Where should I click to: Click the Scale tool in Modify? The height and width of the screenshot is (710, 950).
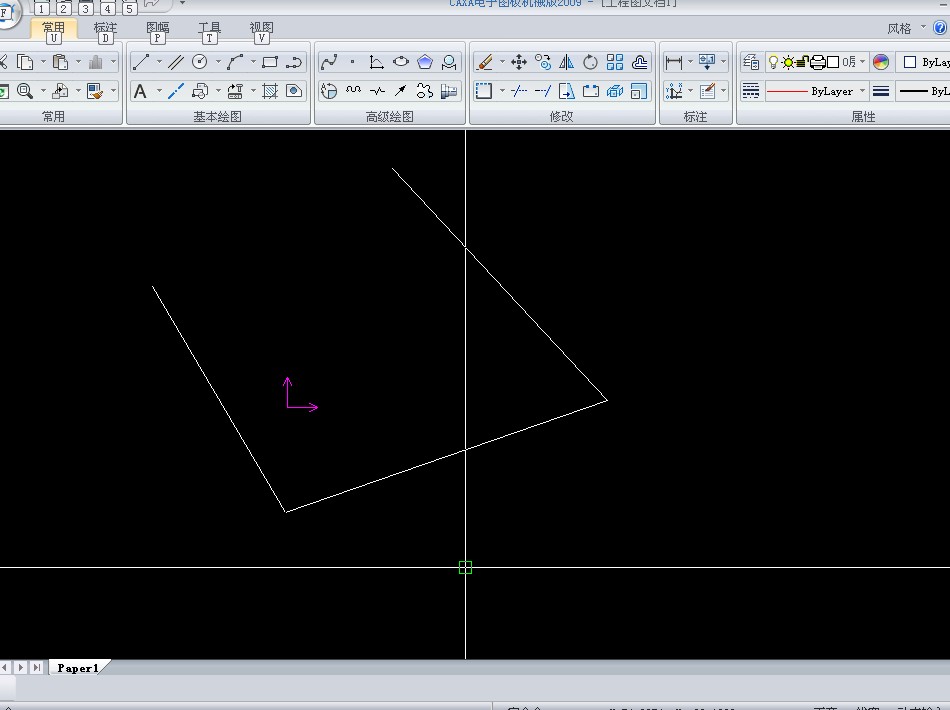tap(639, 91)
